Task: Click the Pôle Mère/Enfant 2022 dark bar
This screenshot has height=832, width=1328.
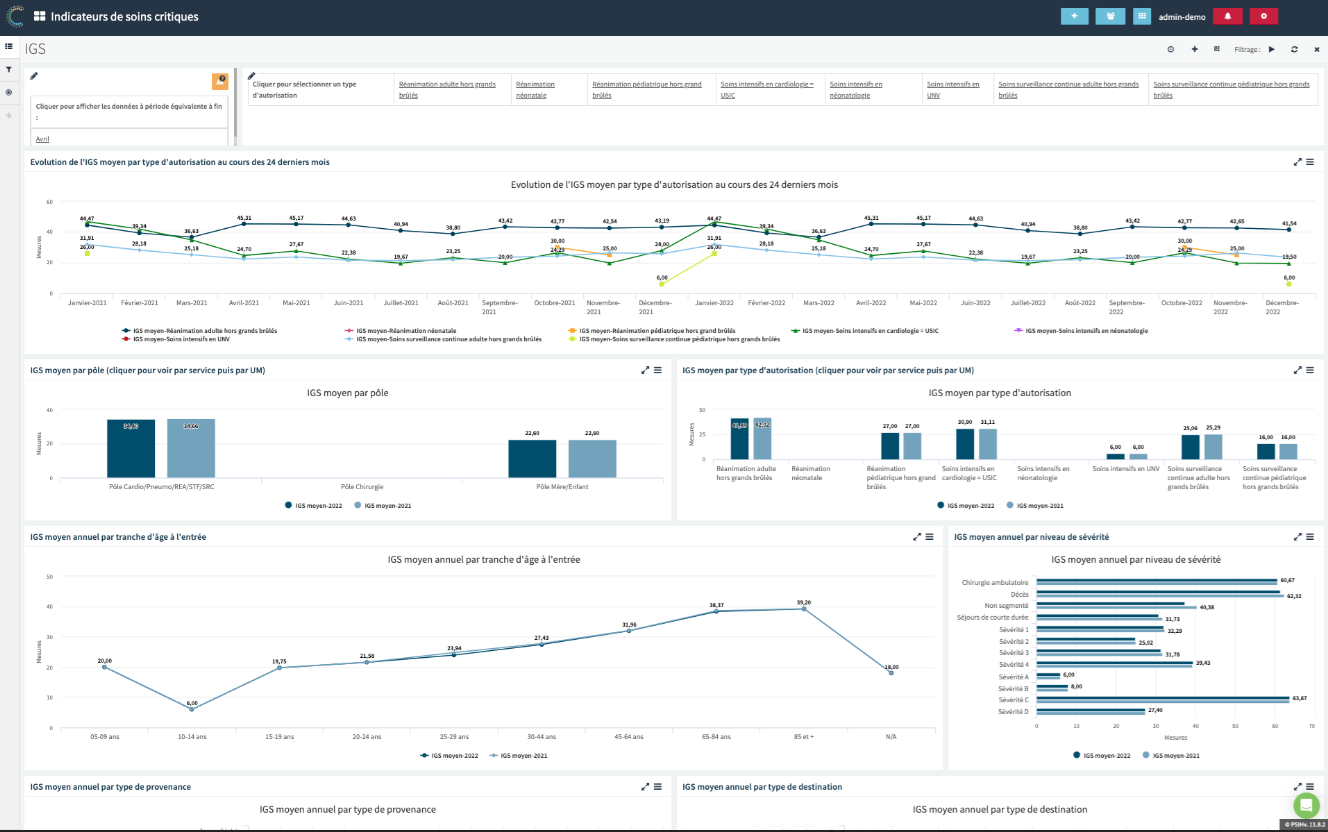Action: click(x=532, y=459)
